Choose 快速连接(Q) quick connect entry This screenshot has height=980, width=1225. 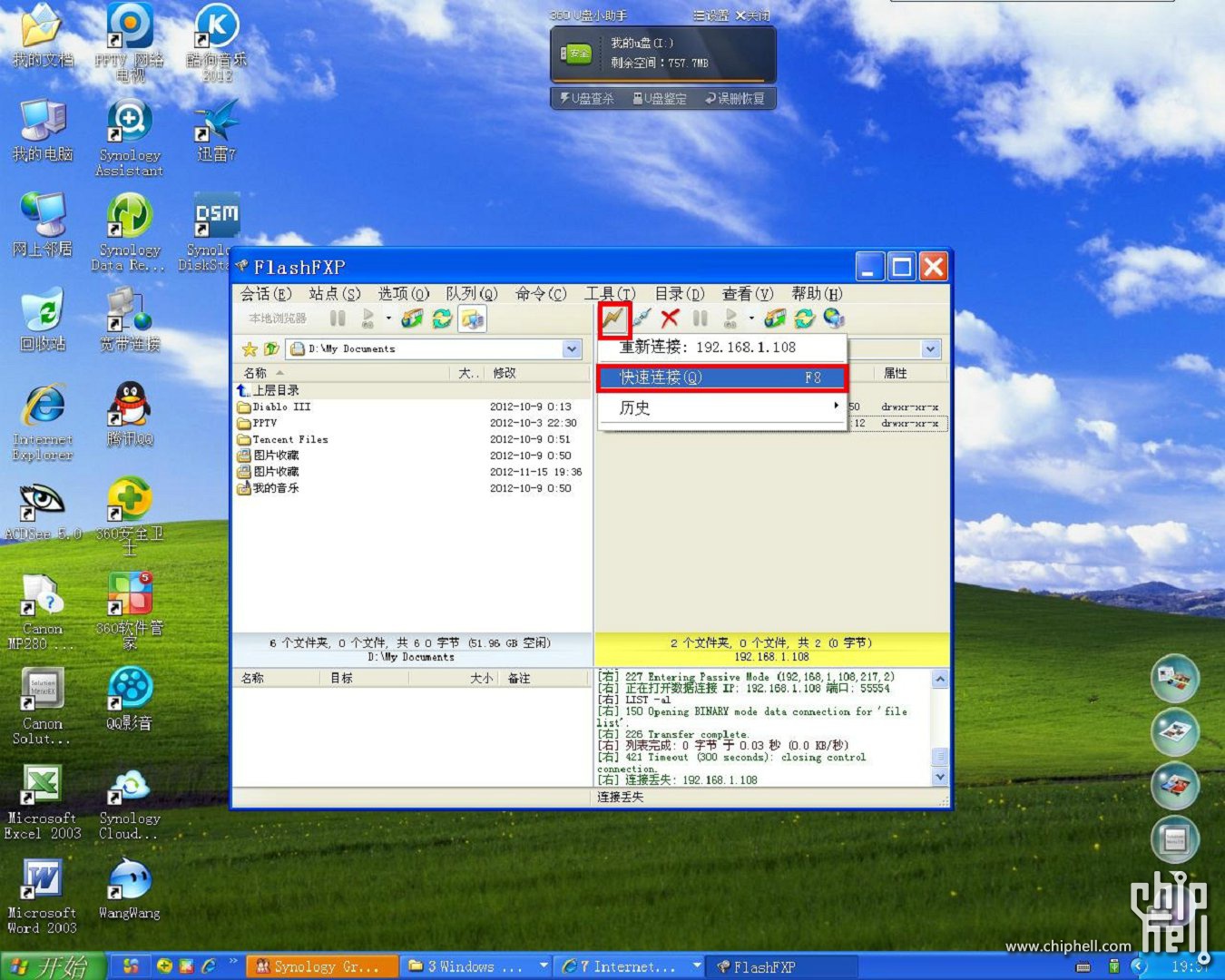721,377
